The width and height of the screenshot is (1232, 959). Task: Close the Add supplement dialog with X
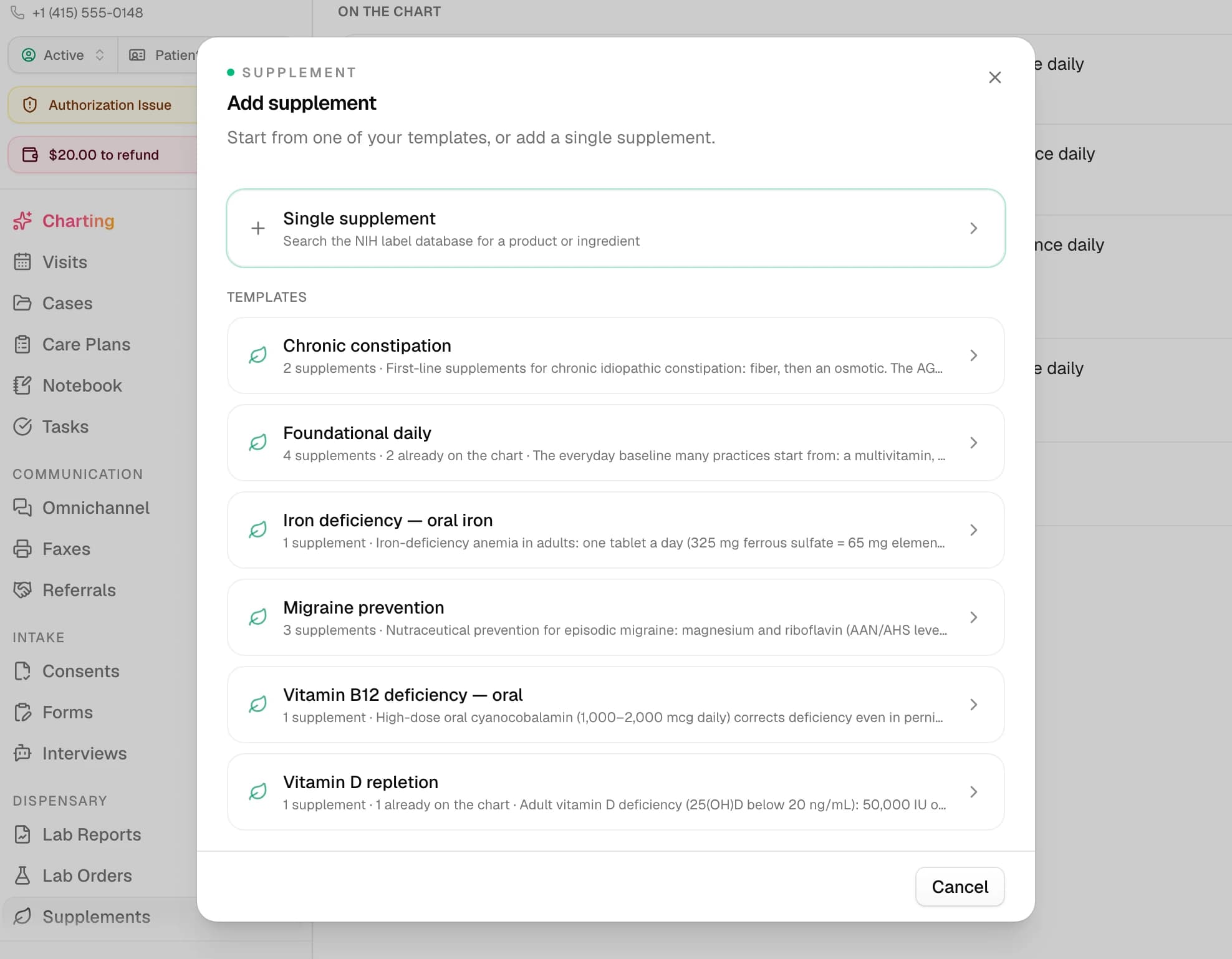click(994, 77)
